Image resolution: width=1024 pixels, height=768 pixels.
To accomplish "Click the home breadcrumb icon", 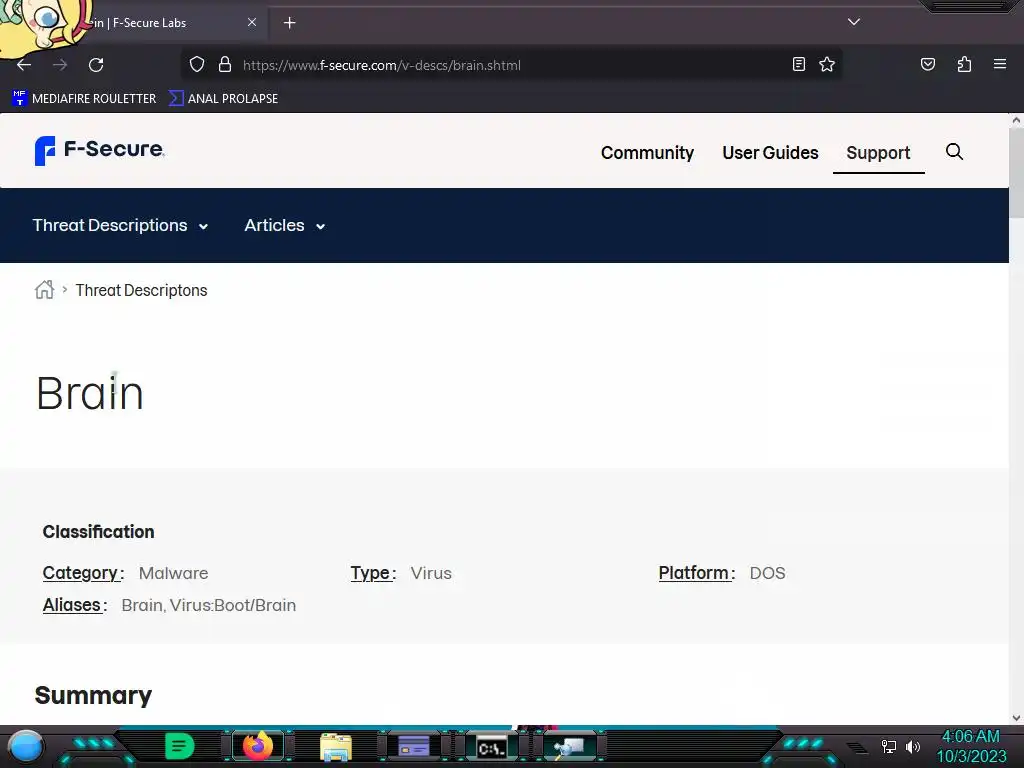I will pos(44,289).
